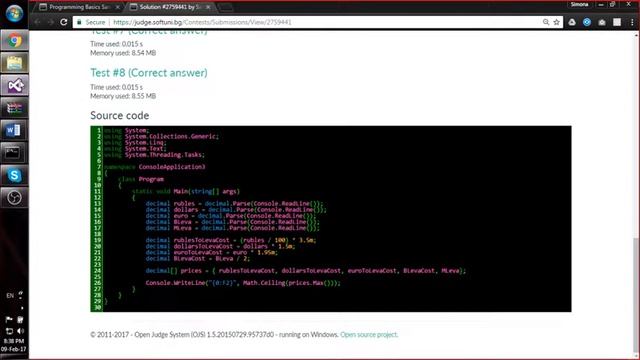Click the address bar URL

[202, 22]
